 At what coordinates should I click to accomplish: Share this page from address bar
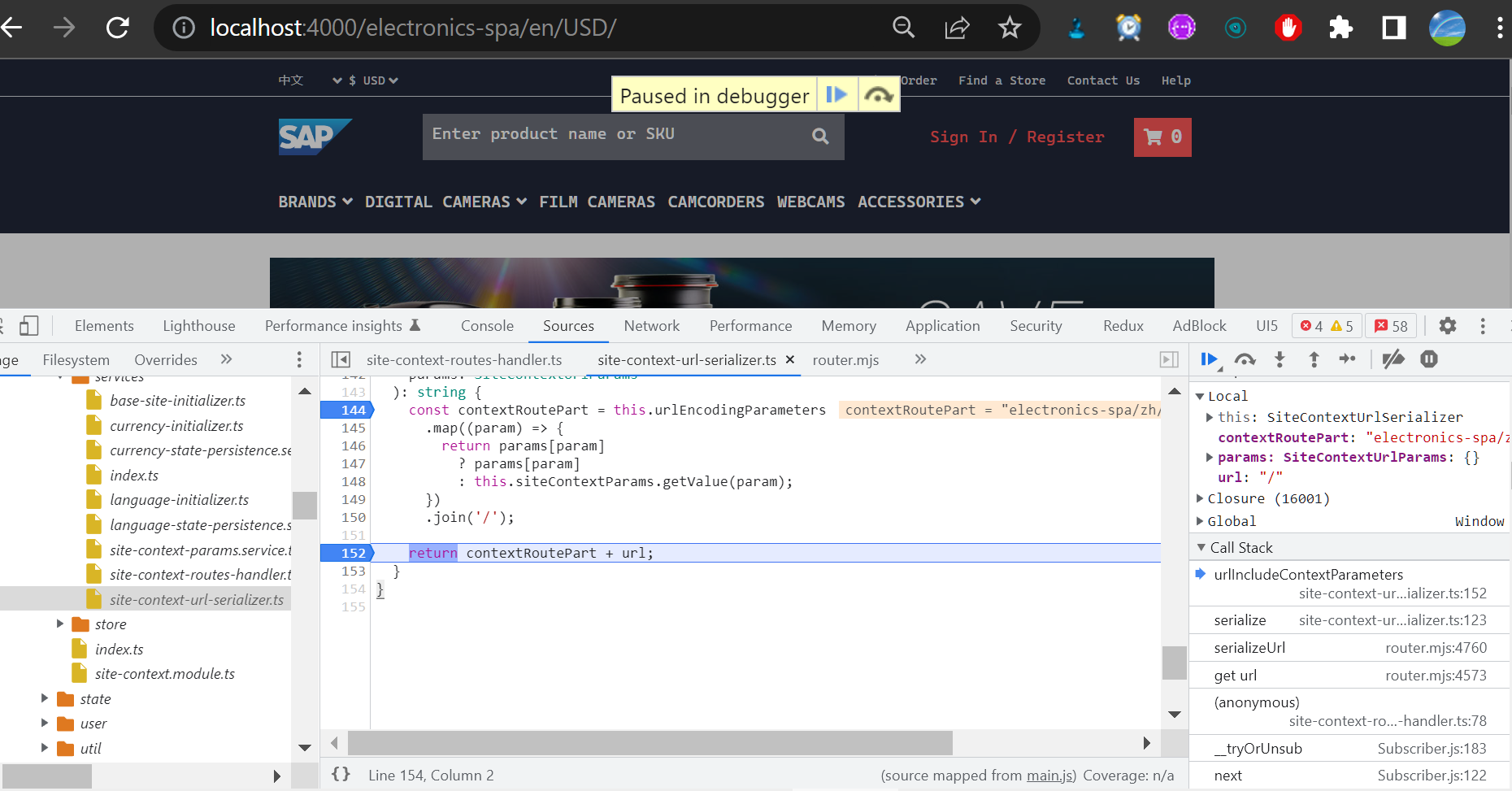coord(958,28)
